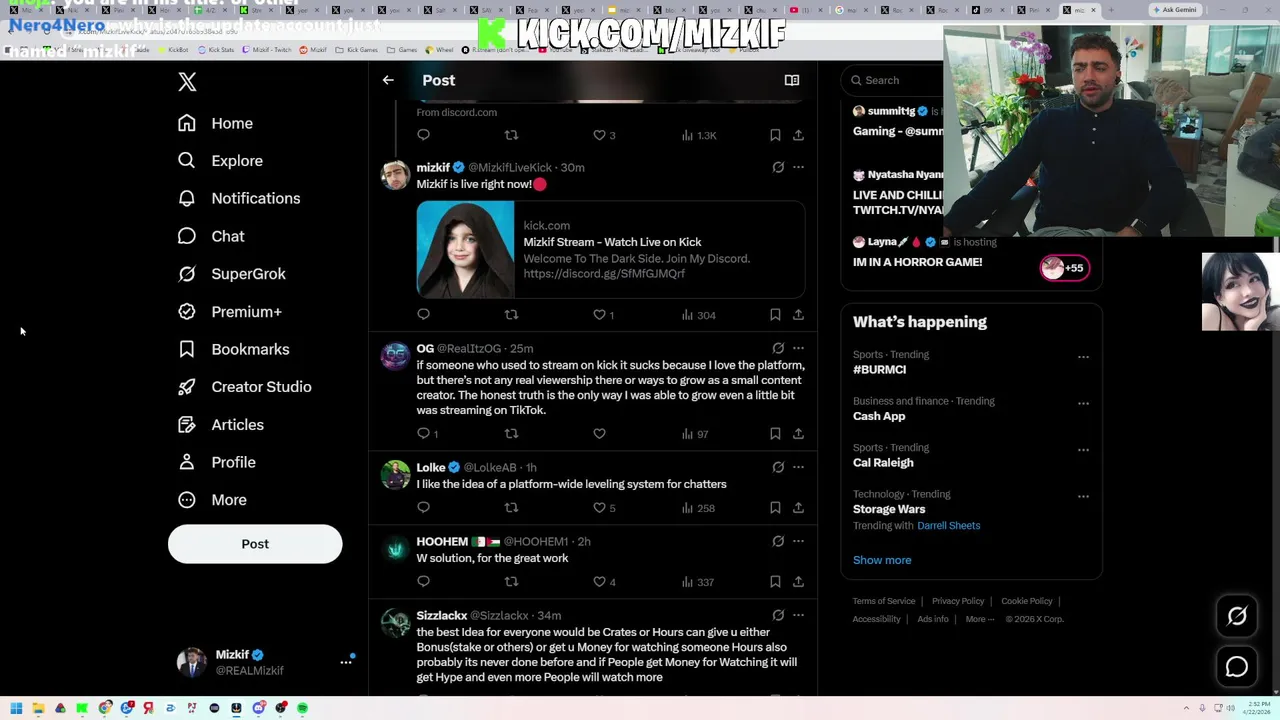
Task: Open the #BURMCI trending topic
Action: click(879, 370)
